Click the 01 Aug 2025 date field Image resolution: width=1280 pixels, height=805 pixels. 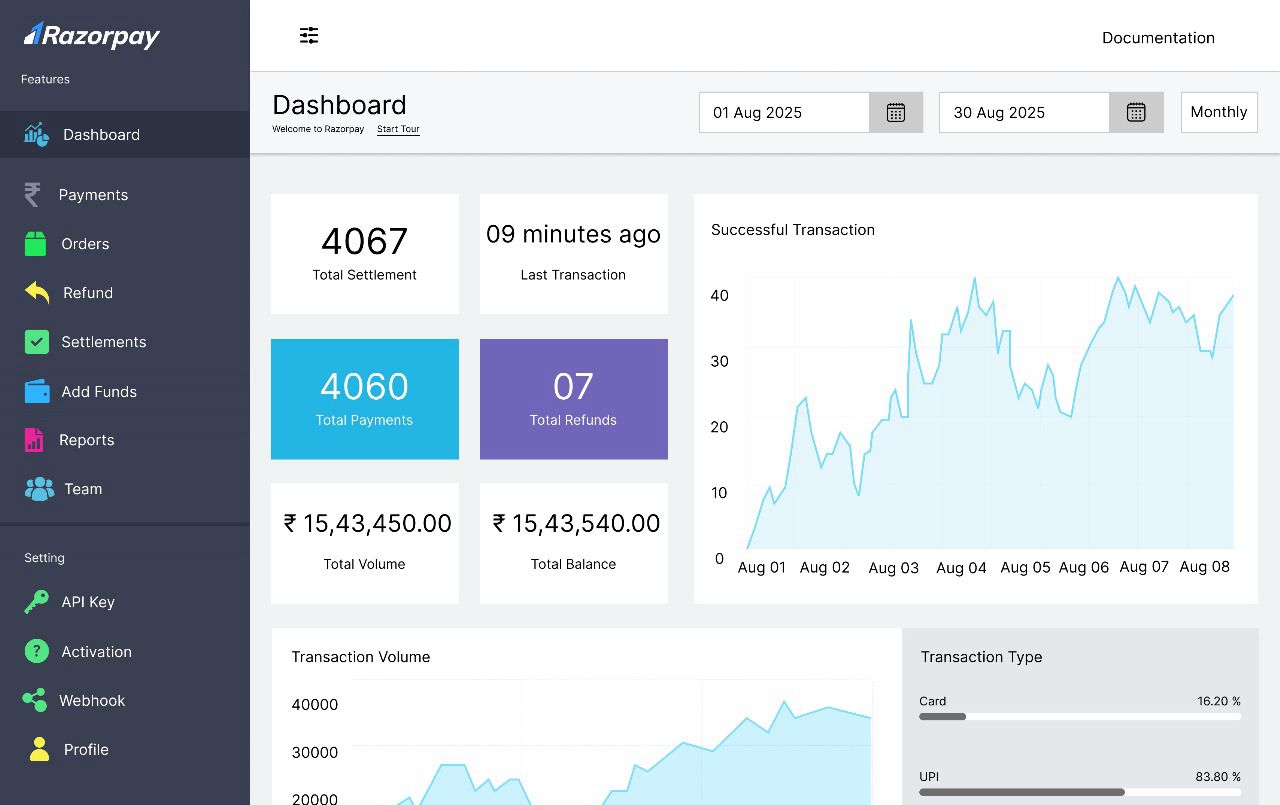point(784,112)
